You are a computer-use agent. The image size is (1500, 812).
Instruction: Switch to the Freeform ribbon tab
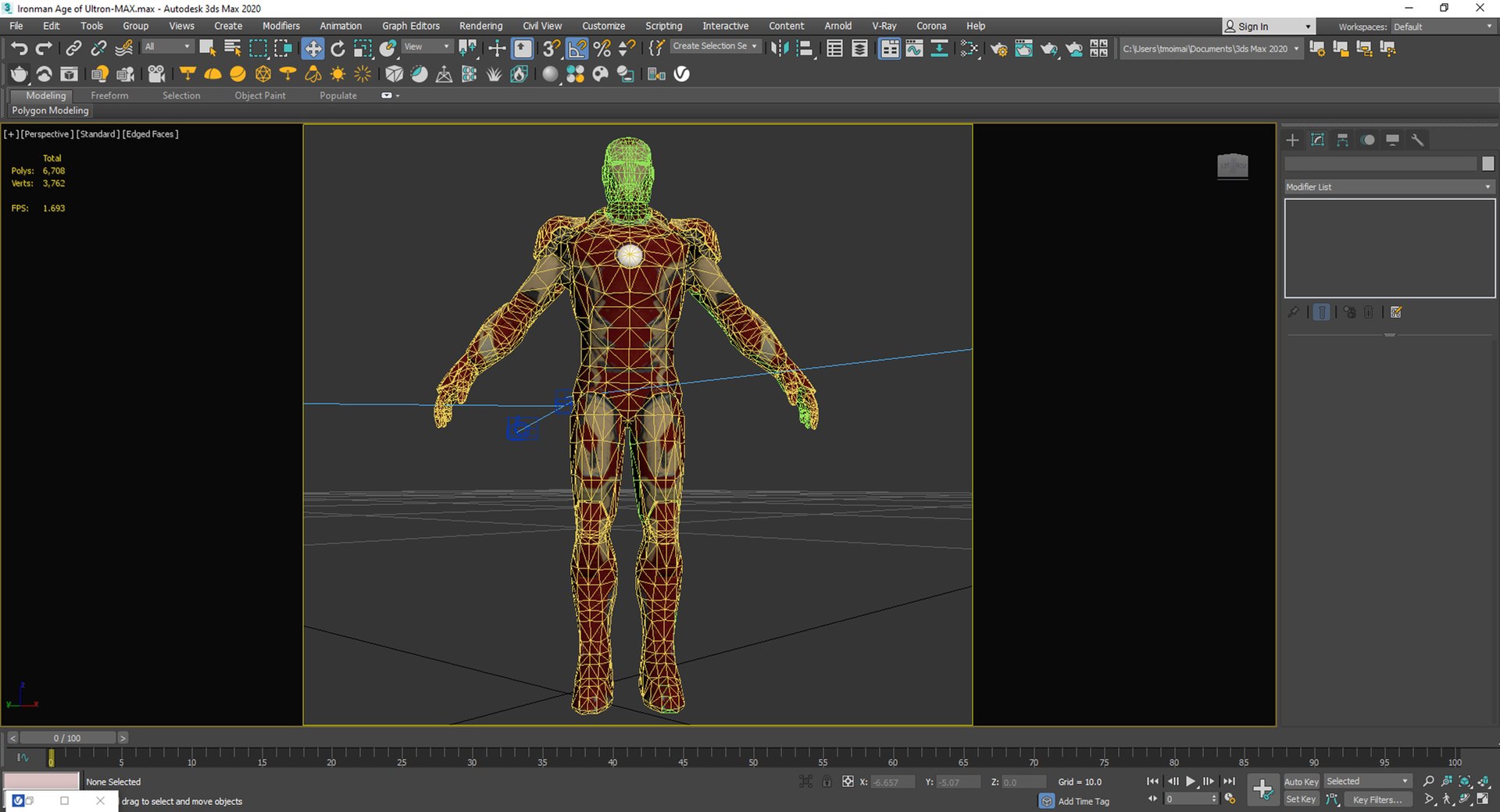pos(109,95)
